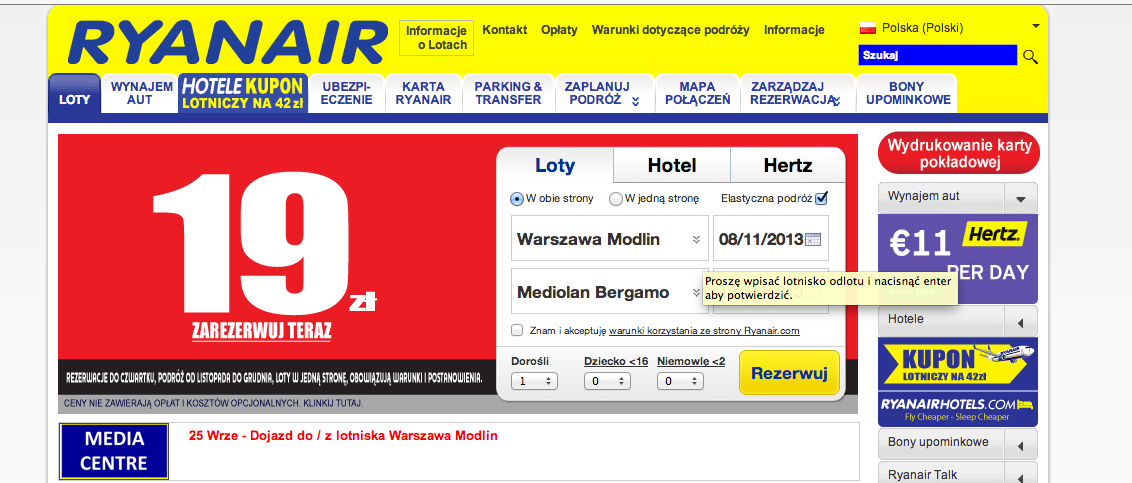Open the Ubezpieczenie navigation tab

346,93
